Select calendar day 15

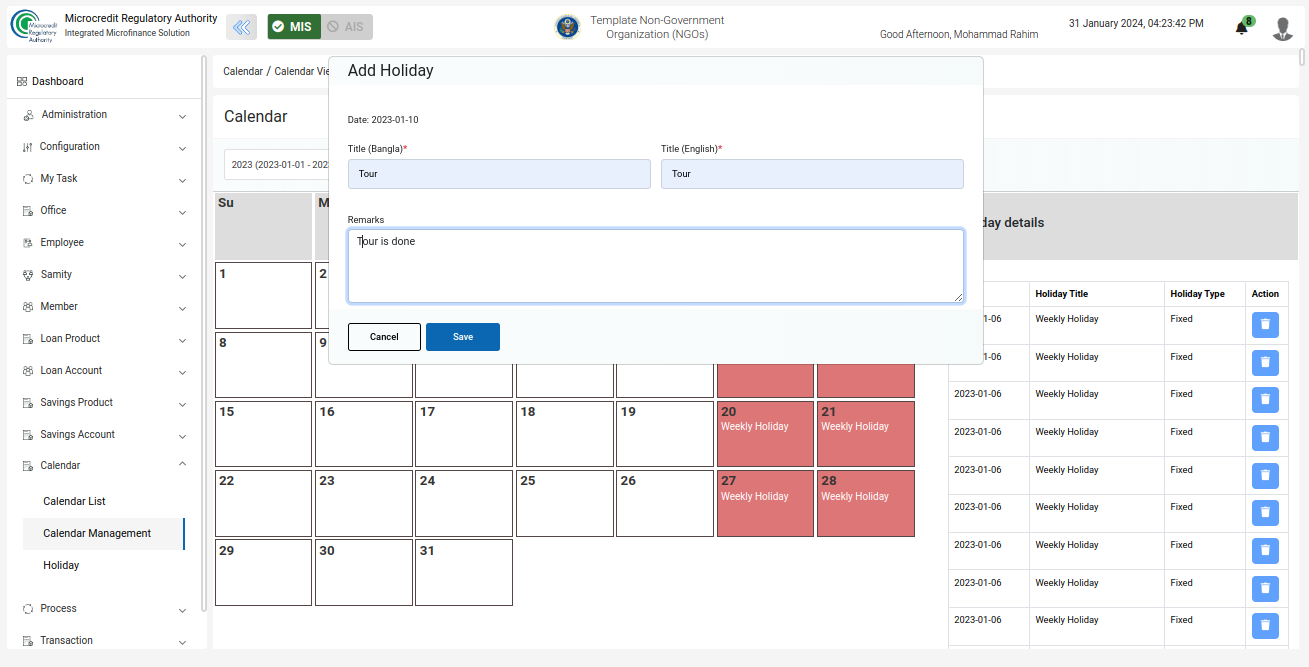pyautogui.click(x=263, y=434)
